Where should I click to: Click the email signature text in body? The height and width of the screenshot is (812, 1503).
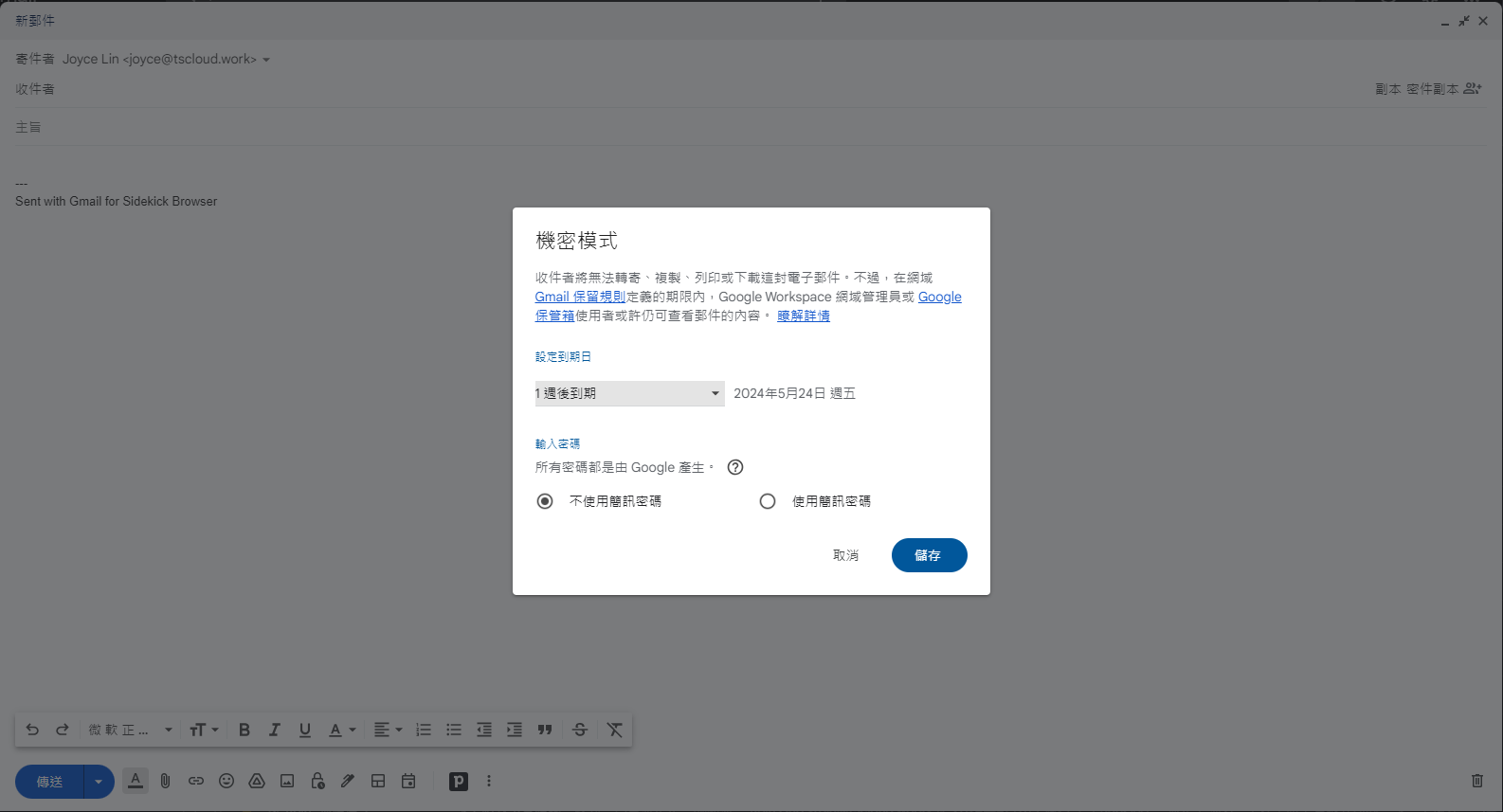click(x=116, y=201)
